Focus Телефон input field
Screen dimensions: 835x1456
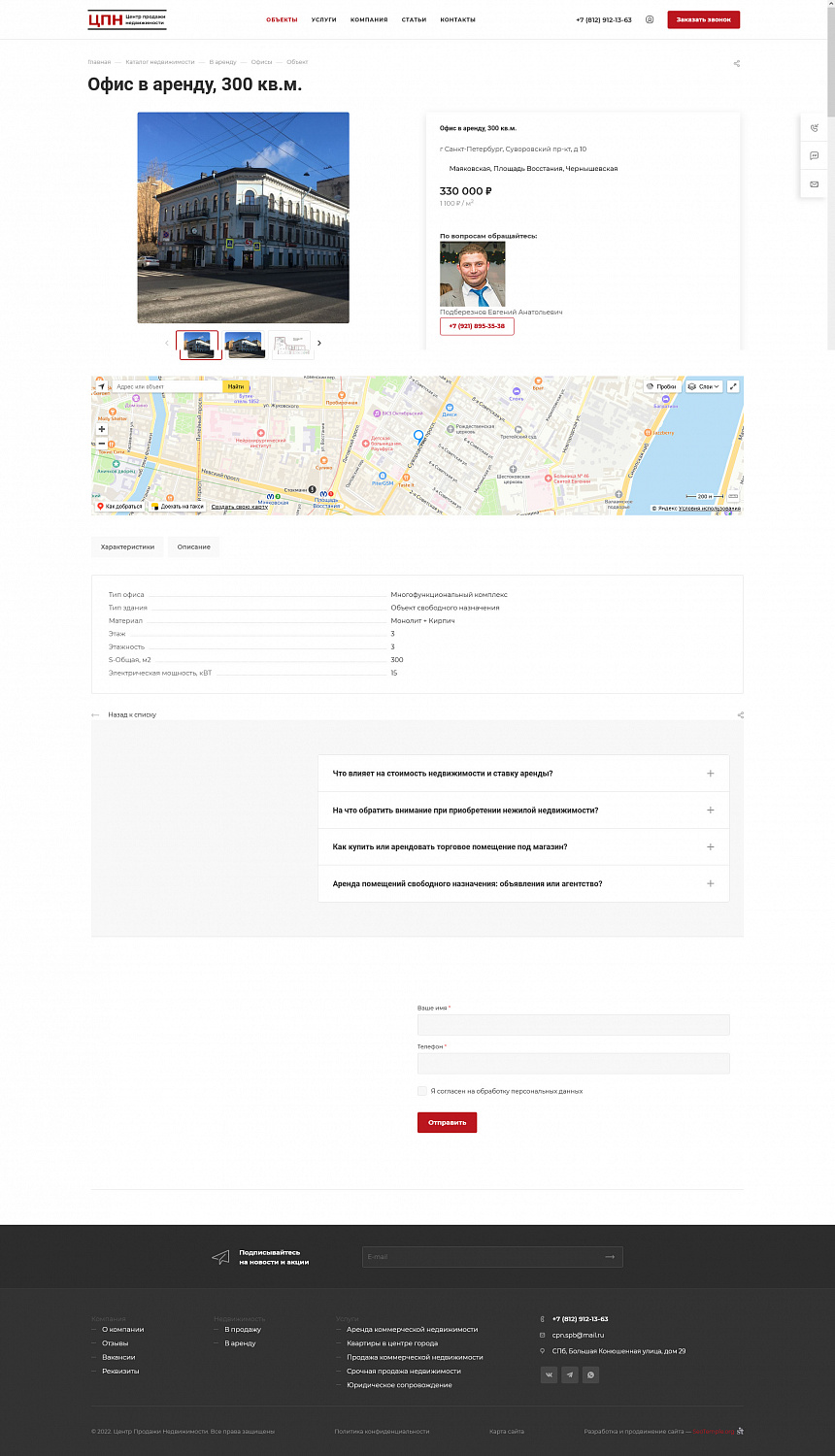pyautogui.click(x=573, y=1064)
